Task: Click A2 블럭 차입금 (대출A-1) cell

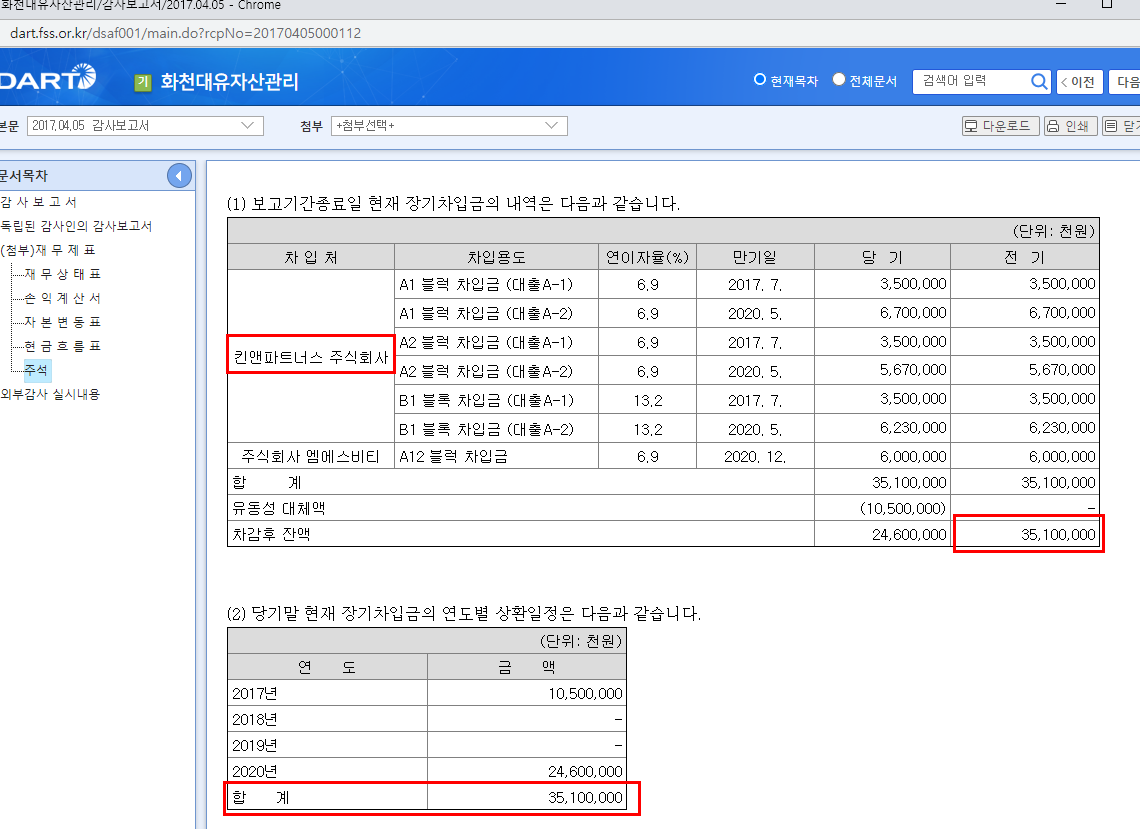Action: (497, 343)
